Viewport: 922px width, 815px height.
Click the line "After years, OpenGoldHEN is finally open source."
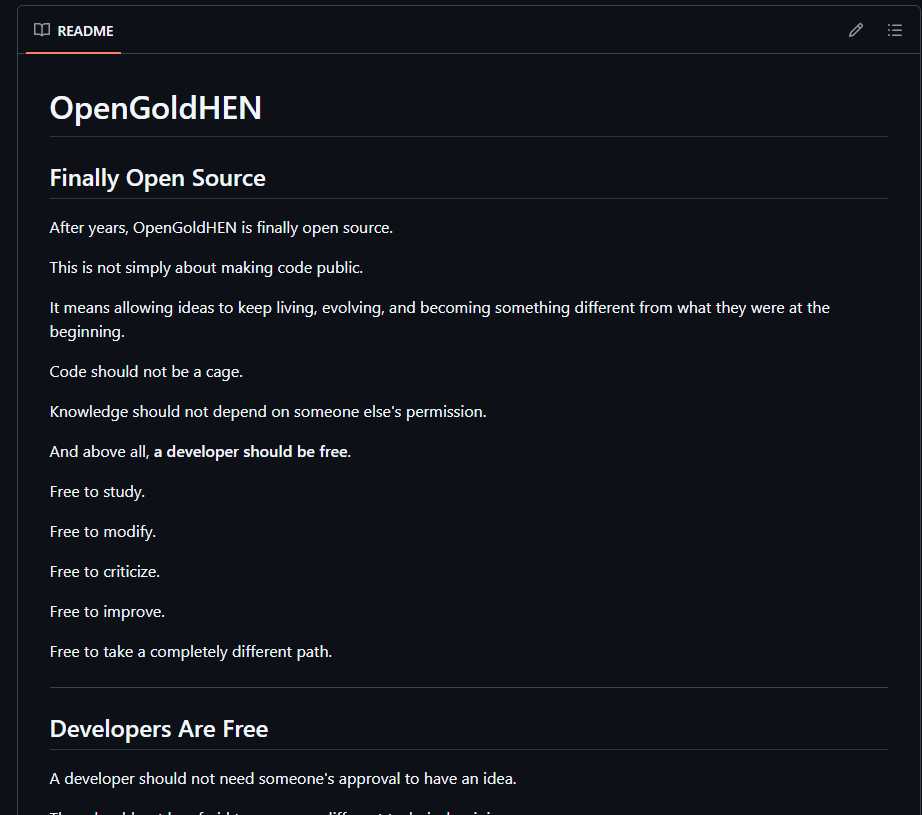221,228
